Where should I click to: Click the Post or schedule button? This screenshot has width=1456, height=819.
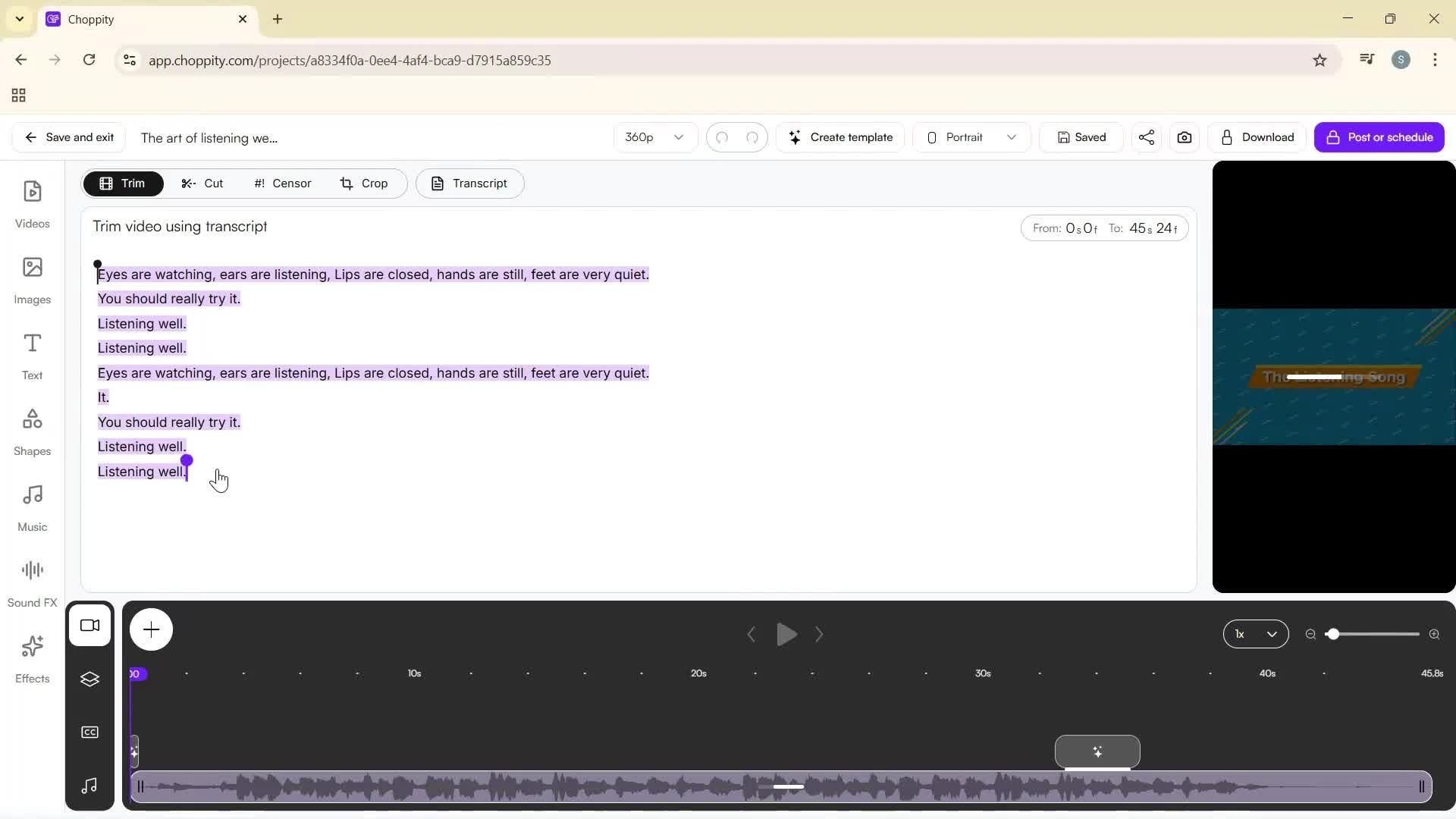coord(1379,137)
